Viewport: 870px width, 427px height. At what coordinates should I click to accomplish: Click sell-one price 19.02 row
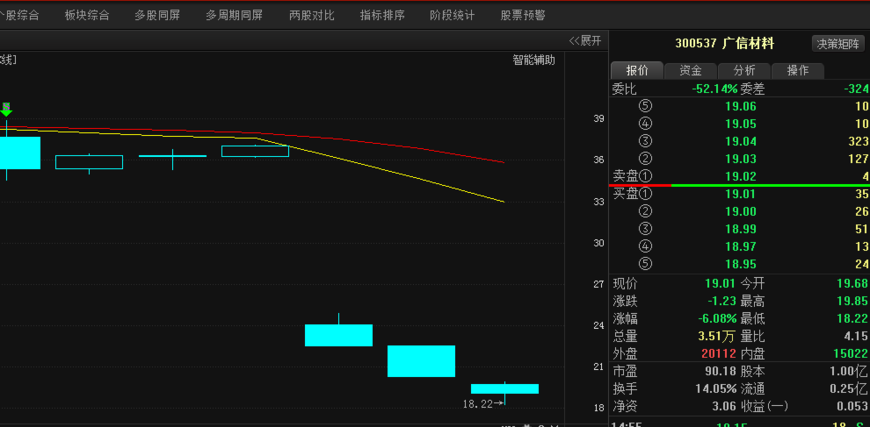740,175
